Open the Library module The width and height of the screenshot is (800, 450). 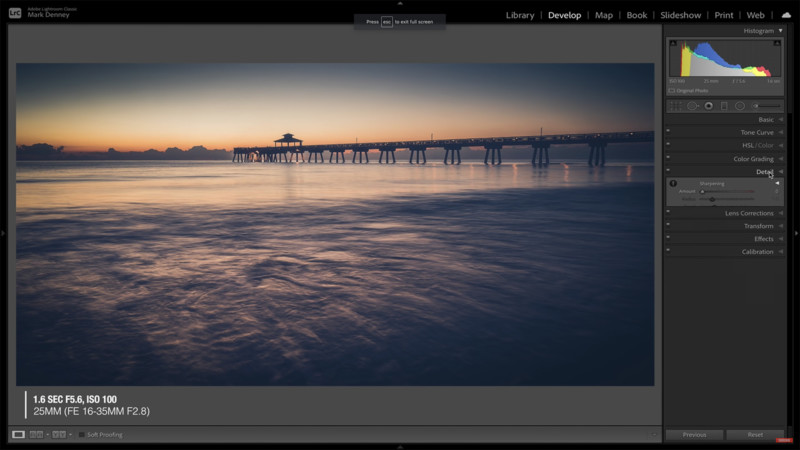tap(520, 15)
